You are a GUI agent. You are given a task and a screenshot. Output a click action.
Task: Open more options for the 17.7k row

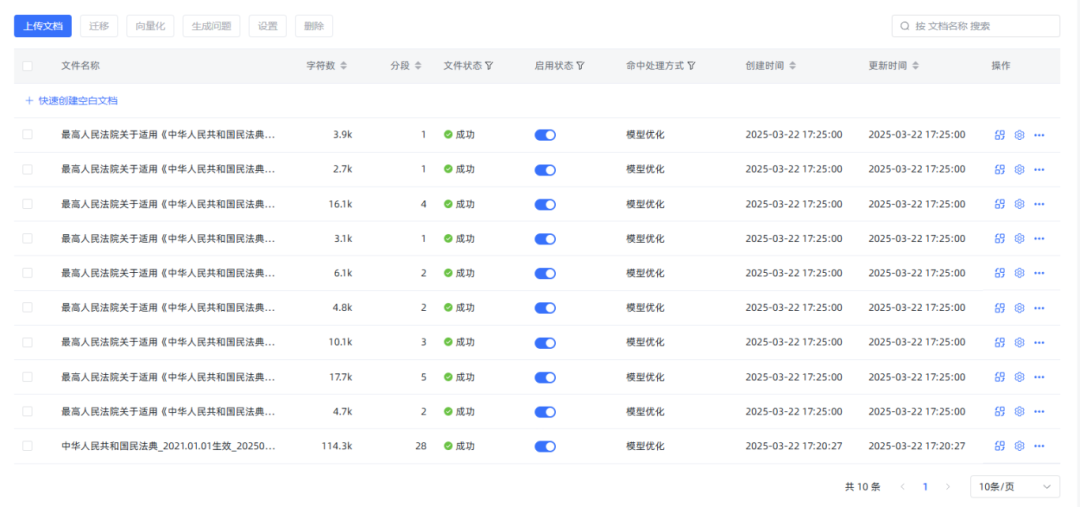[1039, 377]
